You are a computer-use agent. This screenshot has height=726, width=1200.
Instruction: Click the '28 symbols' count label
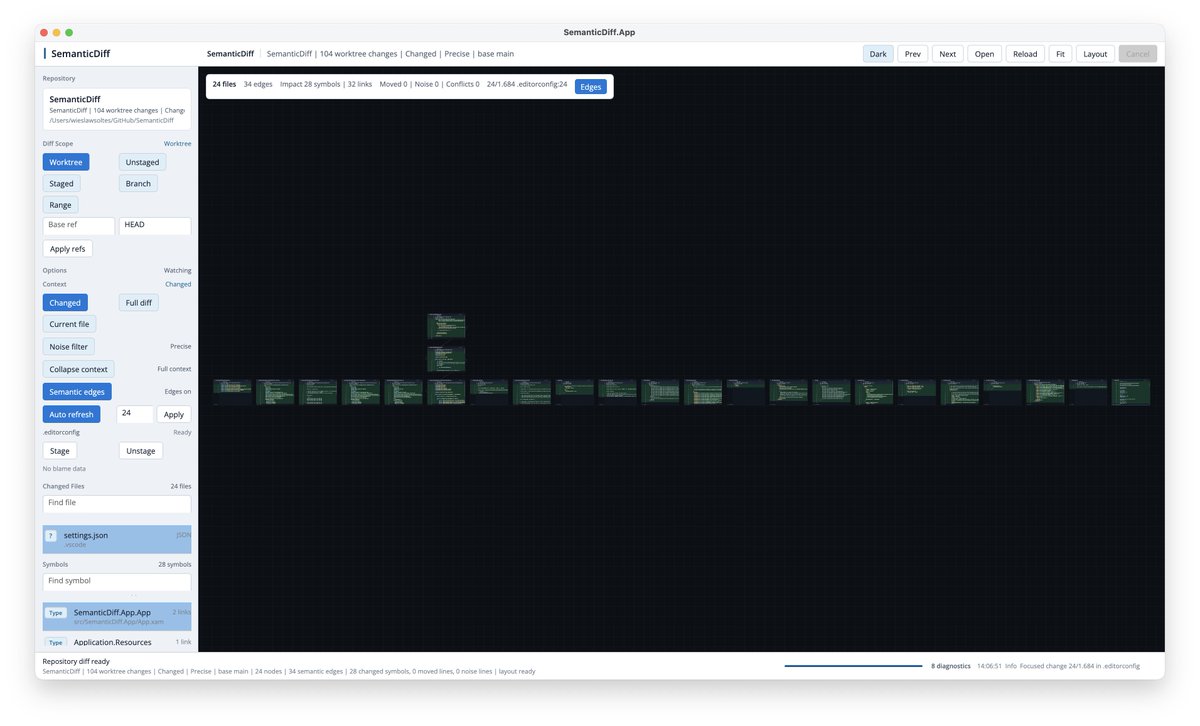tap(174, 564)
